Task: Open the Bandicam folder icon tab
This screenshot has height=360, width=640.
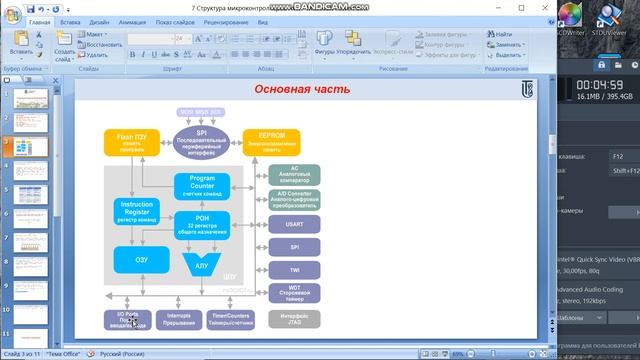Action: 618,65
